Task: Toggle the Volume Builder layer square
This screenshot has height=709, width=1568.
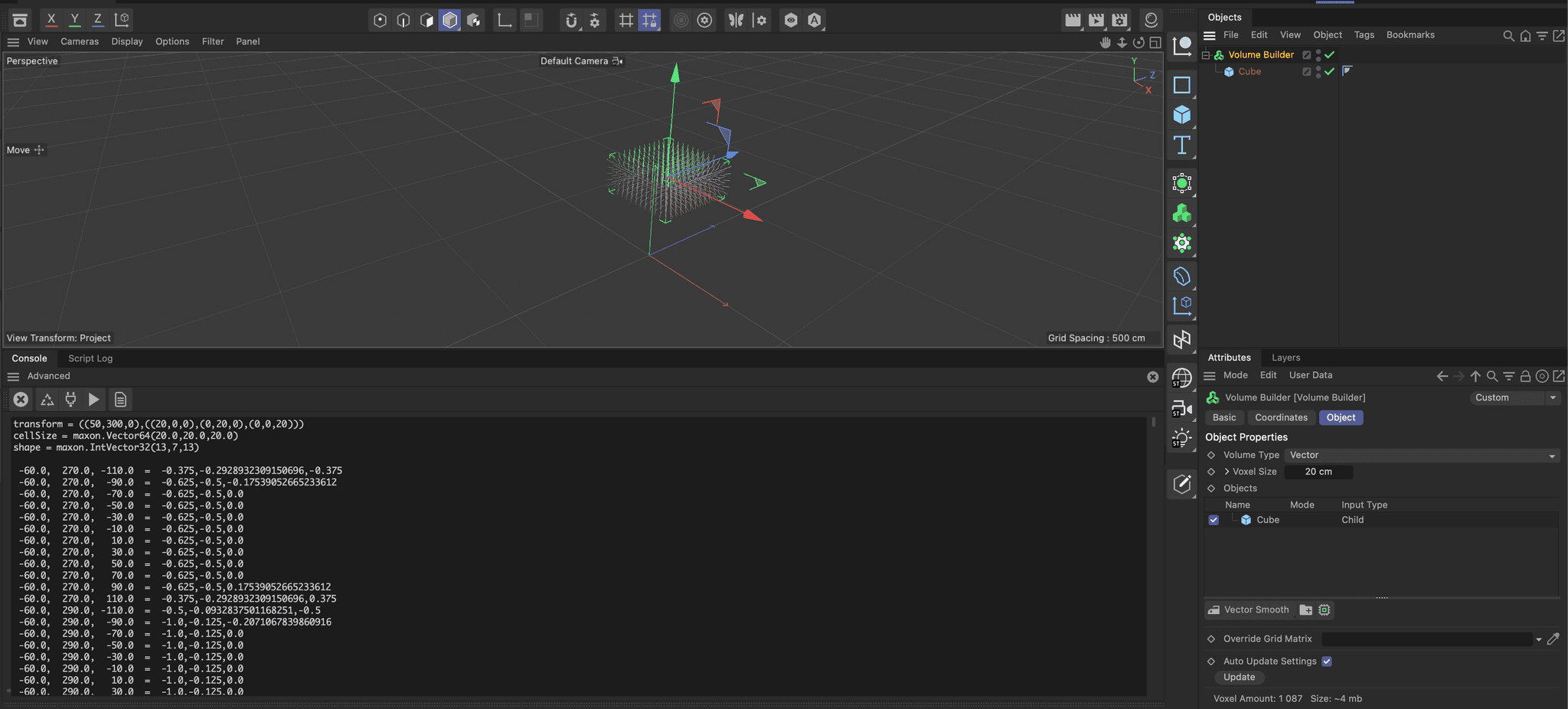Action: (x=1307, y=54)
